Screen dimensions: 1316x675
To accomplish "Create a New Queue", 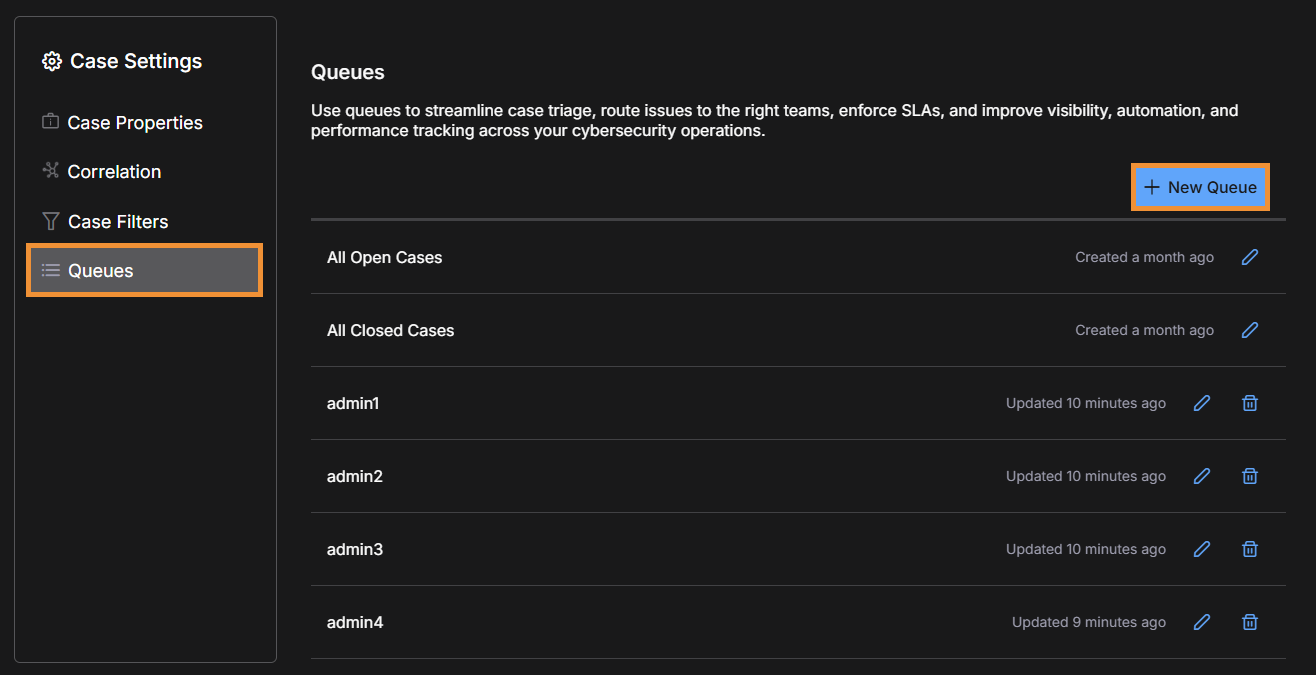I will pyautogui.click(x=1200, y=187).
